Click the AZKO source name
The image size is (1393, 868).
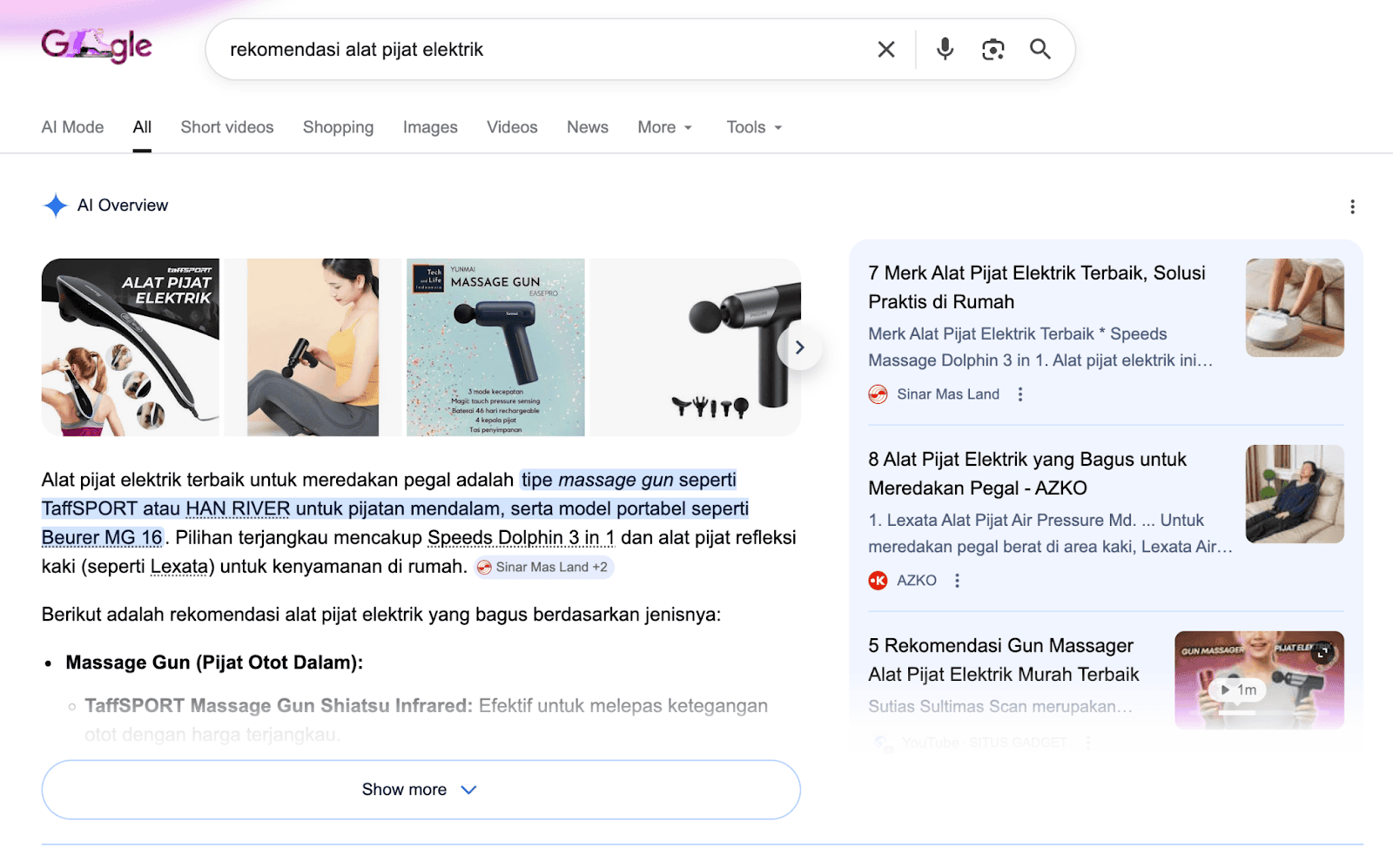click(x=917, y=581)
